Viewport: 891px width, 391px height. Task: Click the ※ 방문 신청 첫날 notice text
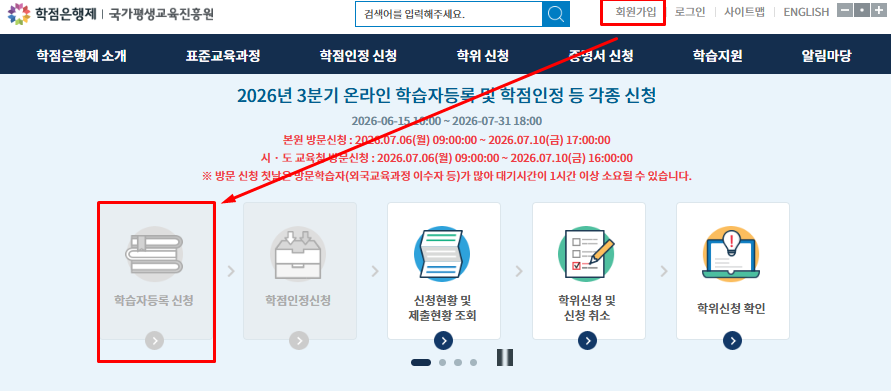[447, 176]
